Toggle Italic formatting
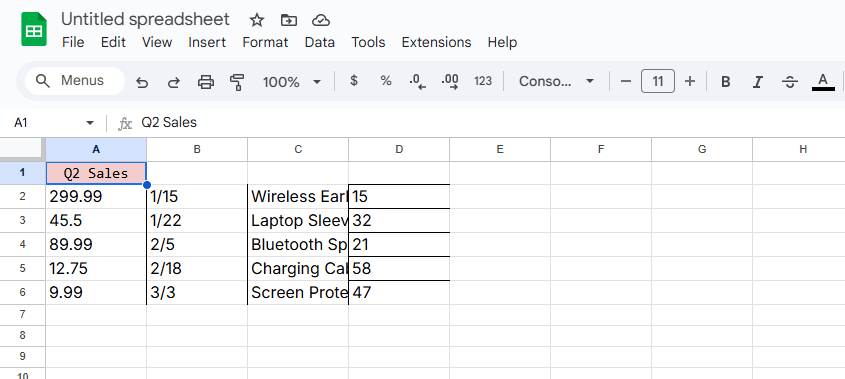The image size is (845, 379). [758, 82]
